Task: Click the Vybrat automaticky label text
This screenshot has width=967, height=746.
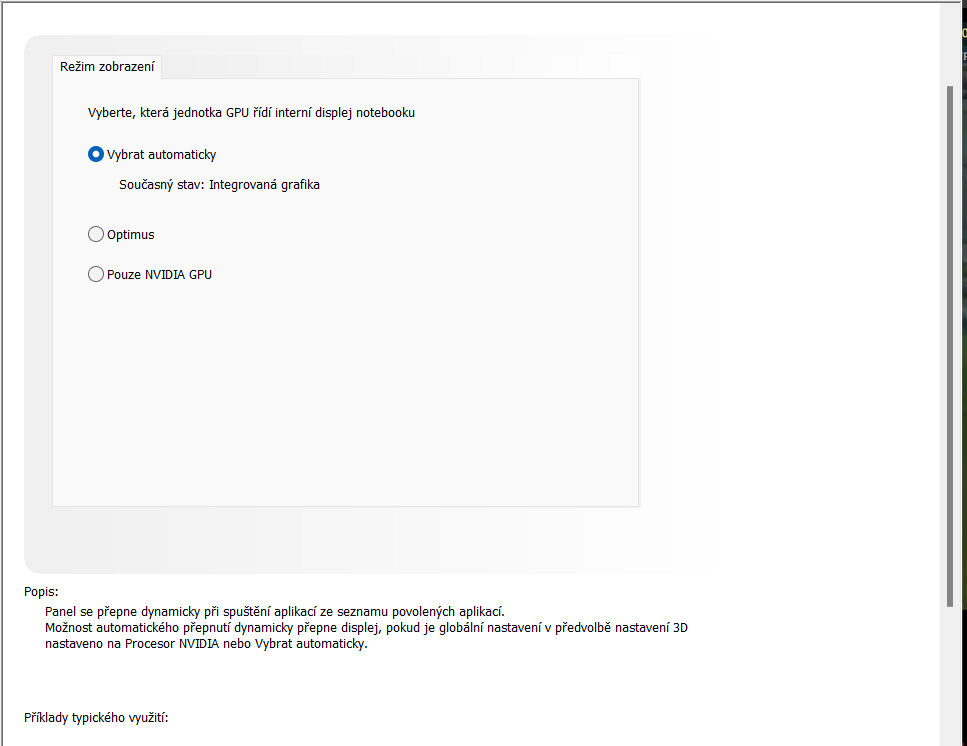Action: [x=162, y=155]
